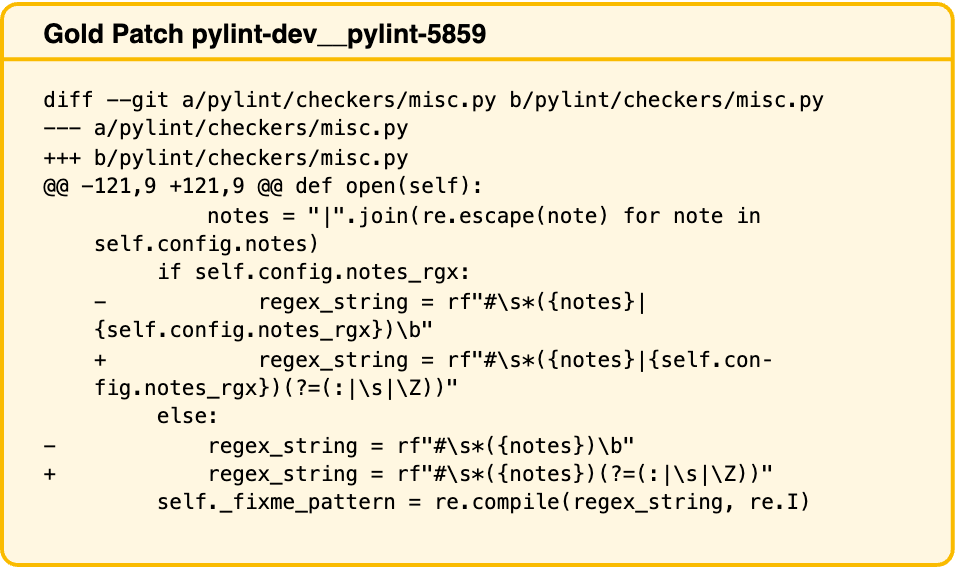
Task: Click the 'fig.notes_rgx})(?=(:|\s|\Z))"' continuation line
Action: pos(276,389)
